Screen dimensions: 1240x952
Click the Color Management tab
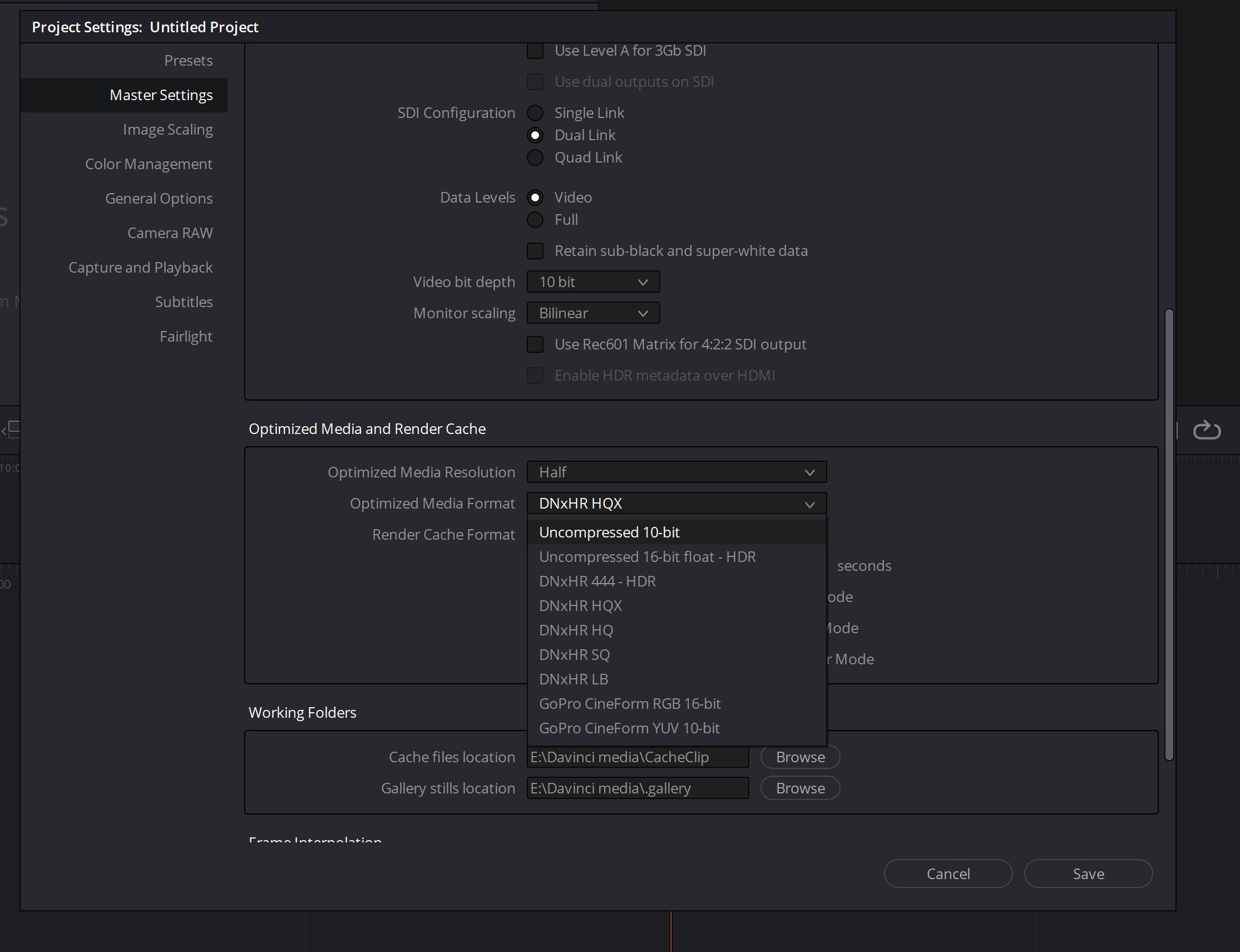point(149,163)
